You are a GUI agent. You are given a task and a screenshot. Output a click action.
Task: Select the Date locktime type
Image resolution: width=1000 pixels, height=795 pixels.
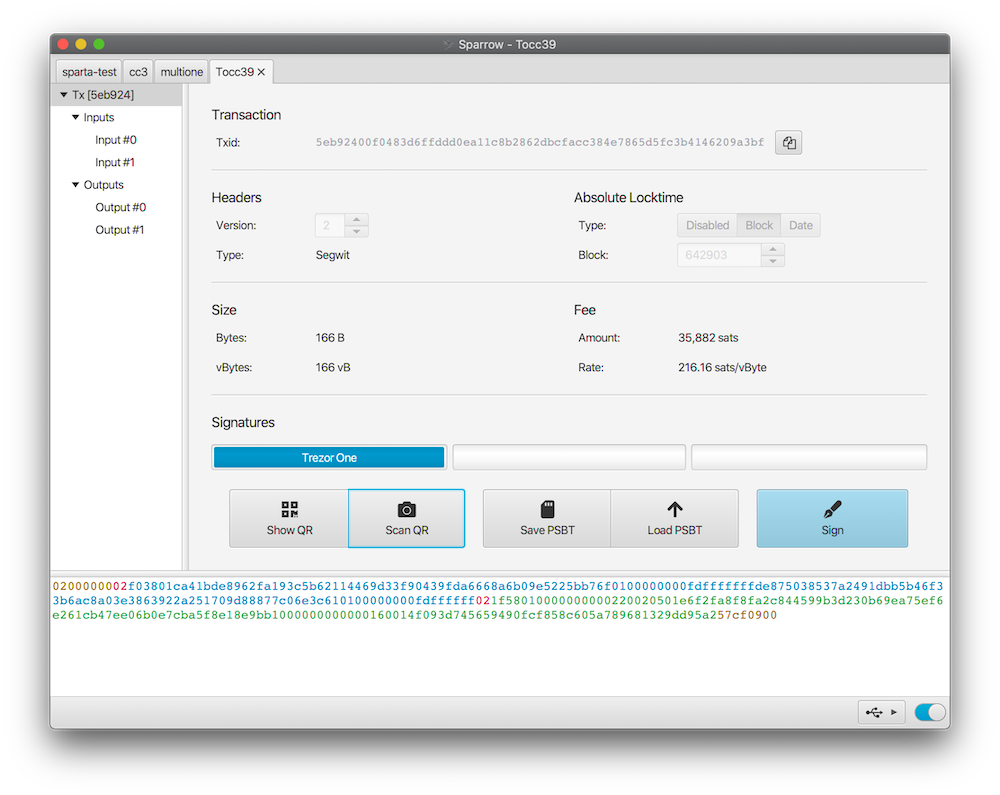(800, 225)
